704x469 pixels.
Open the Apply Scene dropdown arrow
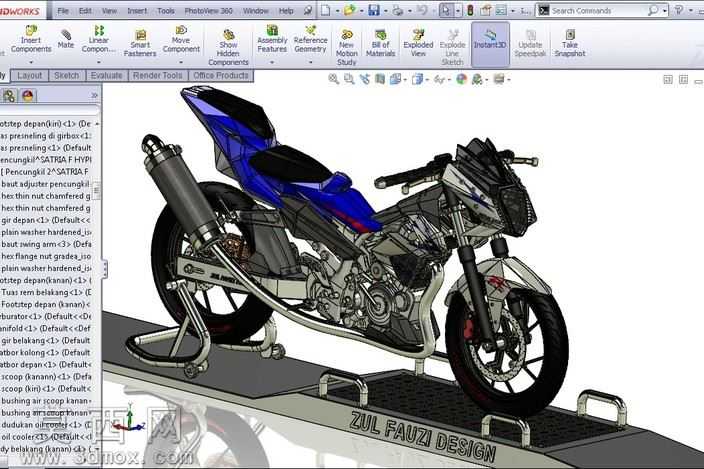pyautogui.click(x=487, y=80)
